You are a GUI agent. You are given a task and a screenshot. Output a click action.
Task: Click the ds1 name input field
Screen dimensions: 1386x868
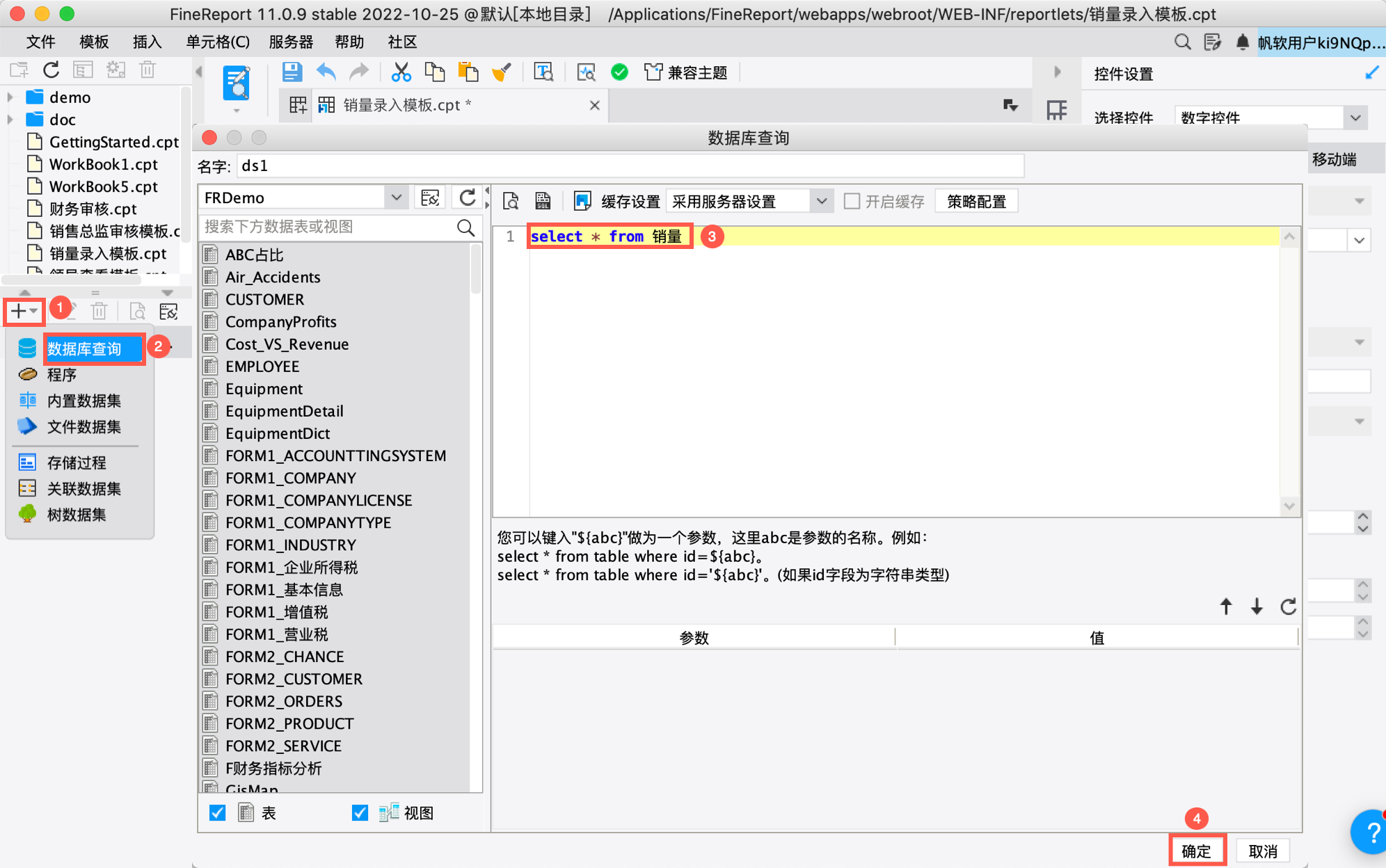(630, 166)
